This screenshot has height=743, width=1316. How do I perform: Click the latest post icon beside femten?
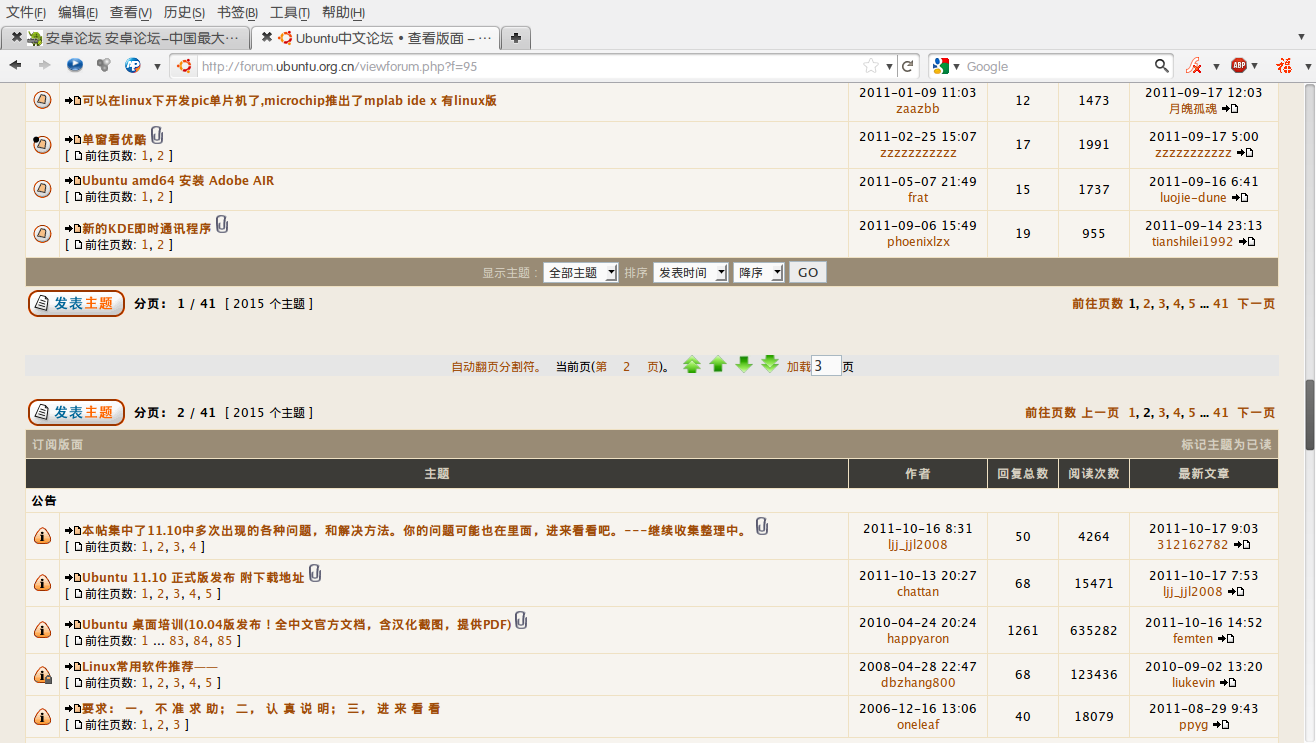point(1226,639)
